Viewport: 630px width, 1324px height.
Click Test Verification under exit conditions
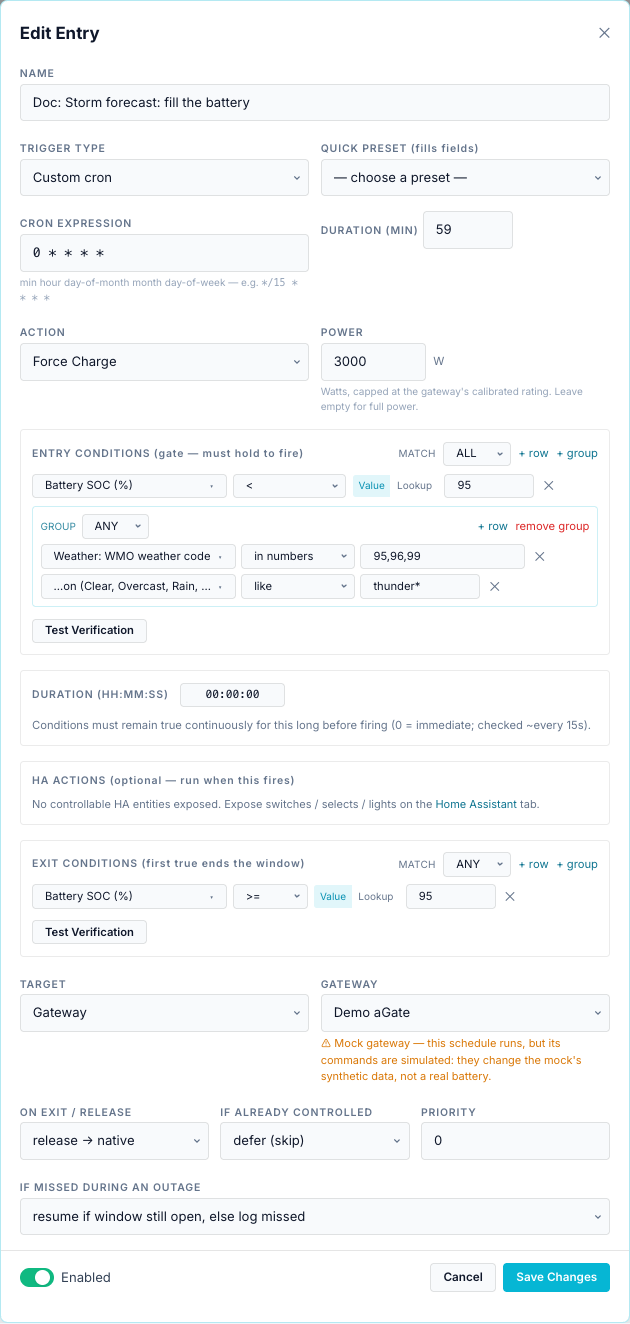click(x=89, y=932)
